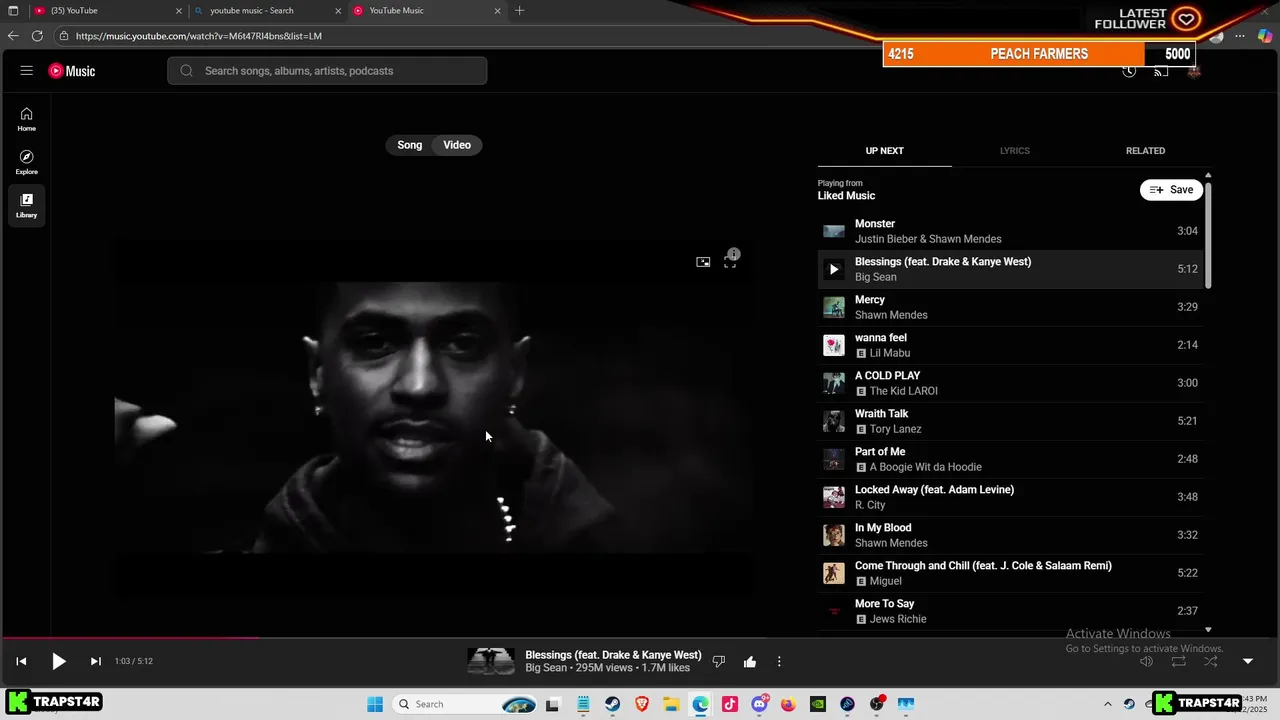Screen dimensions: 1280x720
Task: Open Brave browser from the taskbar
Action: (641, 704)
